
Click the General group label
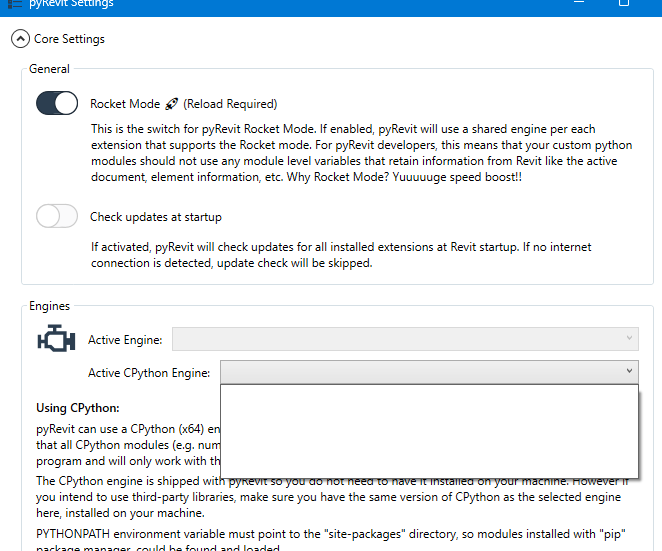click(49, 69)
